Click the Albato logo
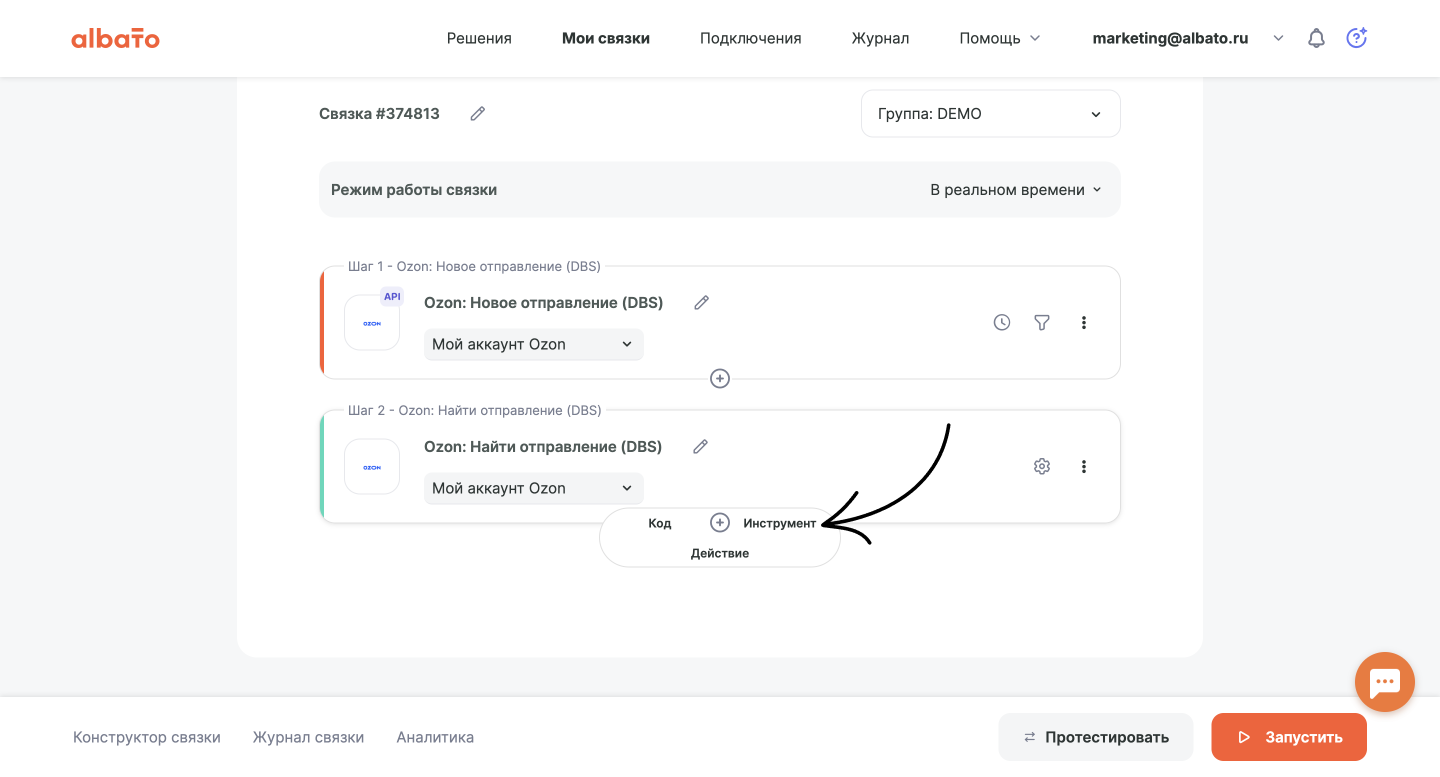Viewport: 1440px width, 777px height. pyautogui.click(x=115, y=39)
